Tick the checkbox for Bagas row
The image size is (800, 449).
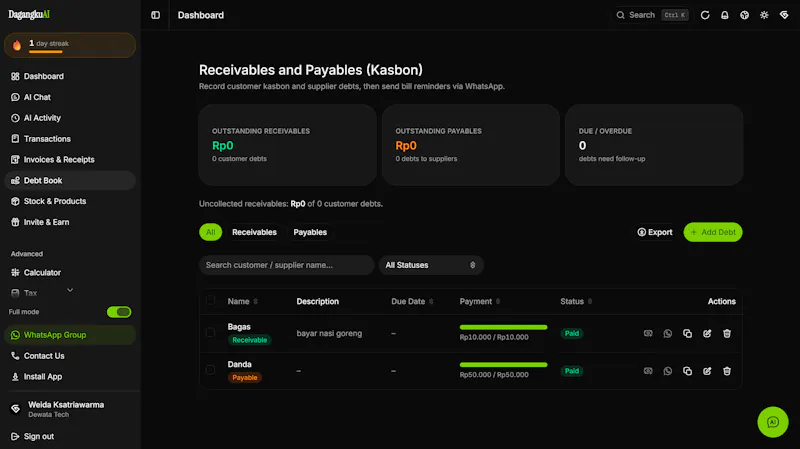[x=210, y=333]
